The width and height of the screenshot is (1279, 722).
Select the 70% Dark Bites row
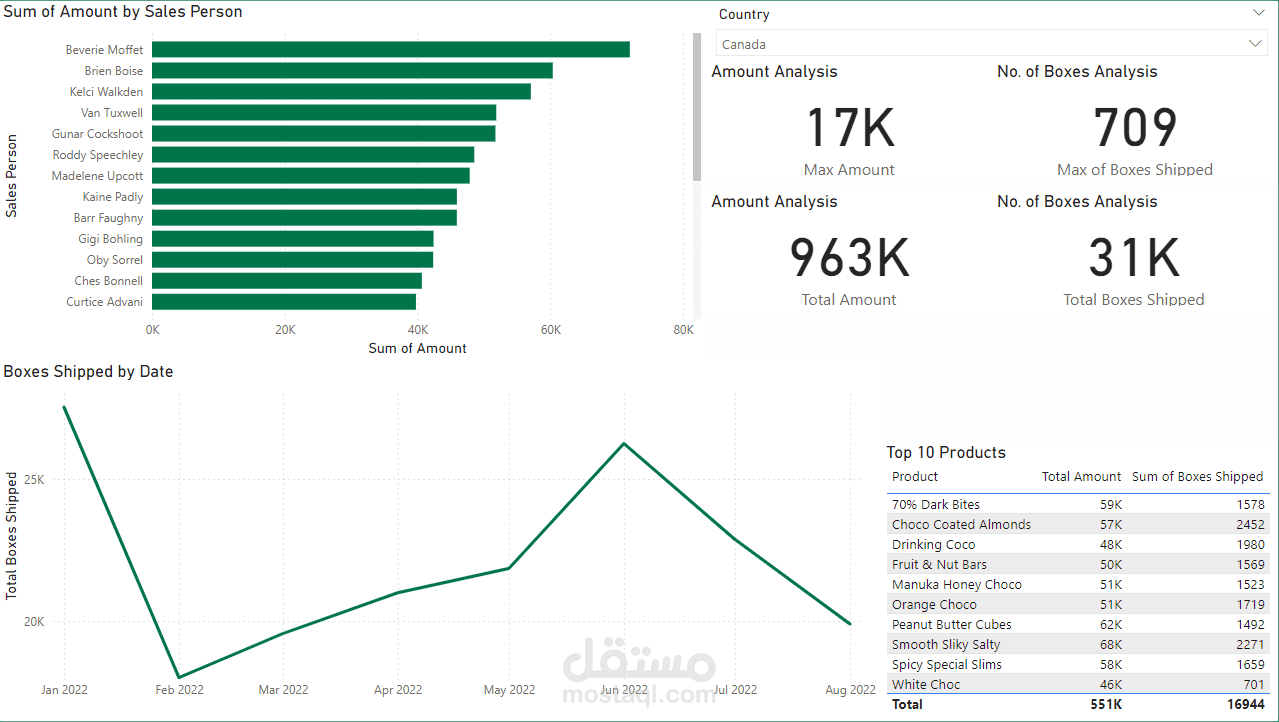click(x=1078, y=505)
